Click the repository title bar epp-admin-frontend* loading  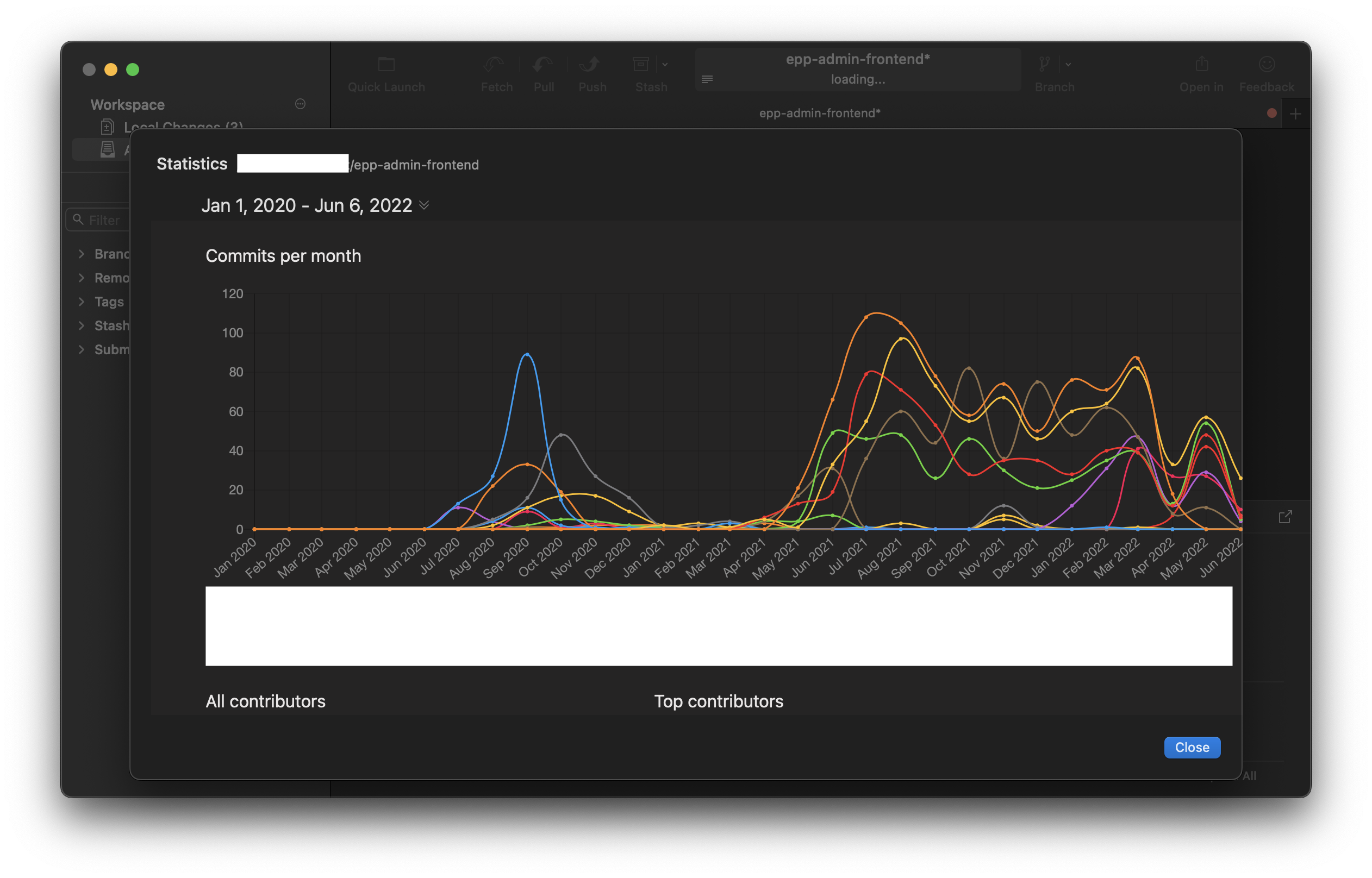pyautogui.click(x=857, y=69)
